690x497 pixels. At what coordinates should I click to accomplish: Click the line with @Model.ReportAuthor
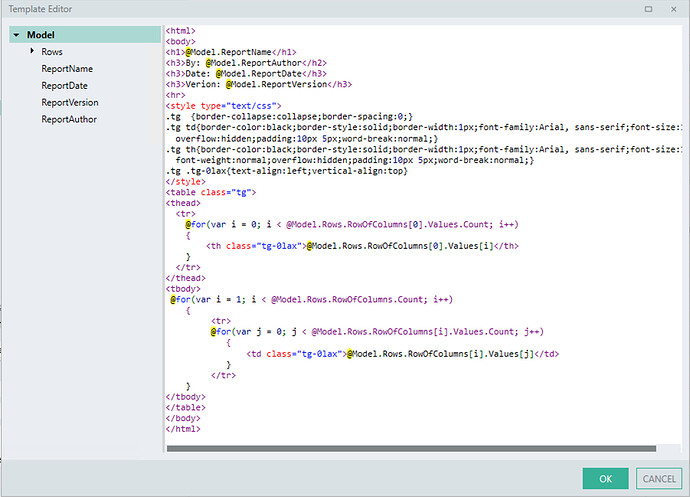pyautogui.click(x=246, y=63)
